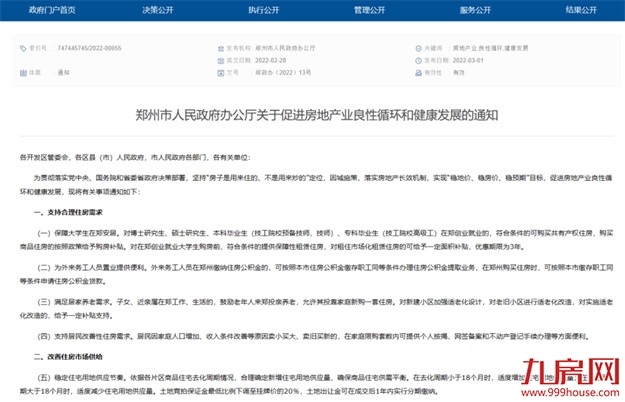Viewport: 625px width, 402px height.
Task: Select the written date 2022-02-28
Action: (x=271, y=61)
